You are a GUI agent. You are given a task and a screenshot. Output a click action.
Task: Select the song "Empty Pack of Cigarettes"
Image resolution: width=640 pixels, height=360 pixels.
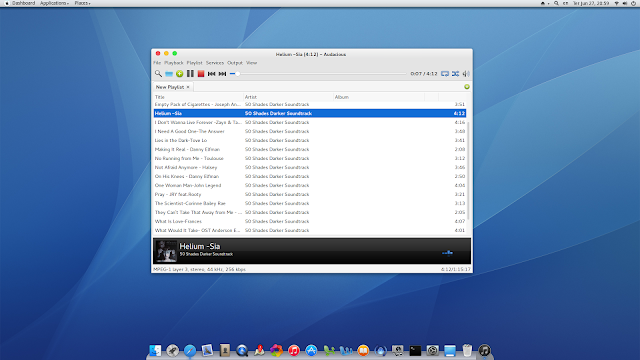pos(310,104)
